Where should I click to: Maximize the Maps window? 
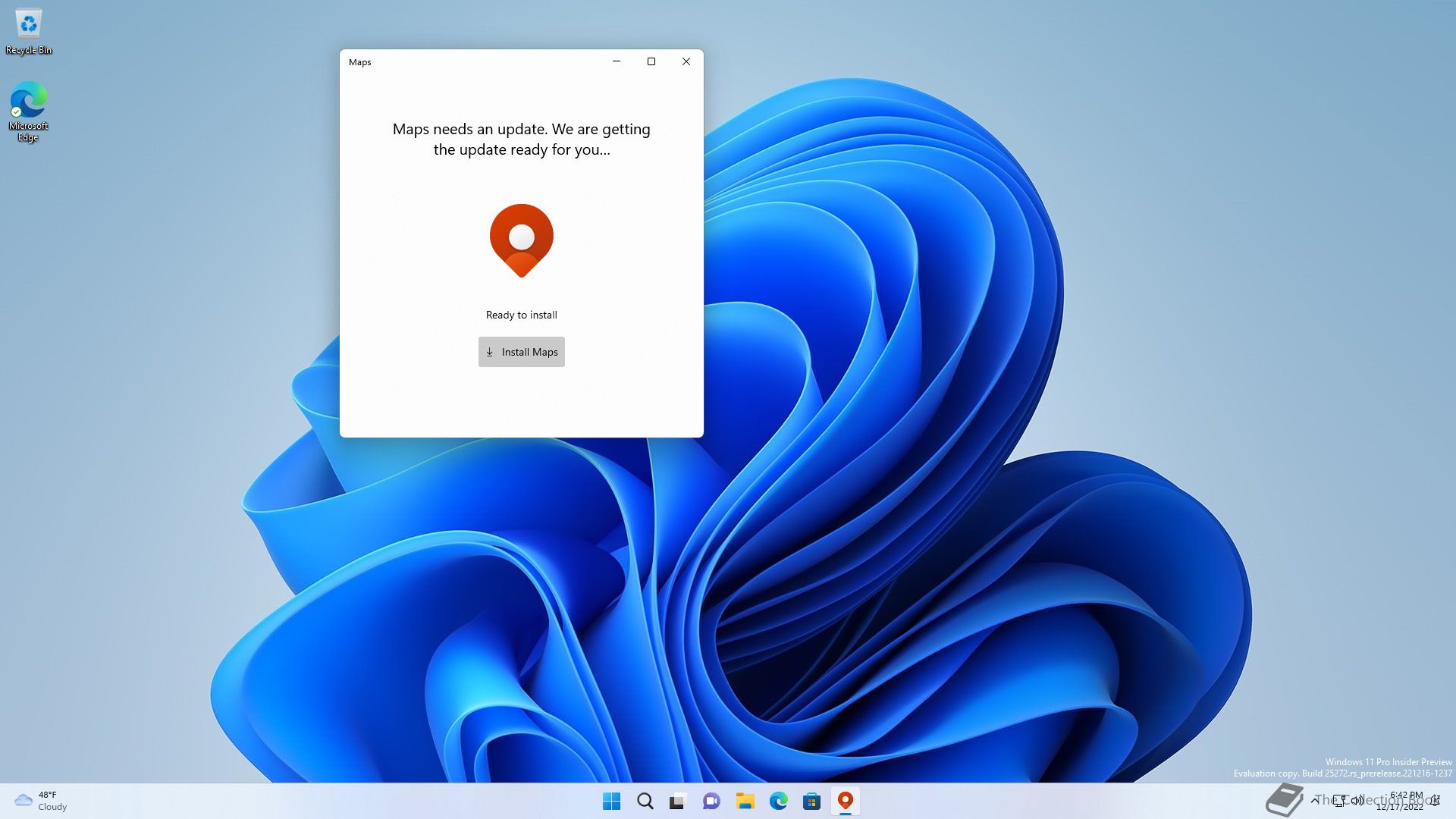651,61
